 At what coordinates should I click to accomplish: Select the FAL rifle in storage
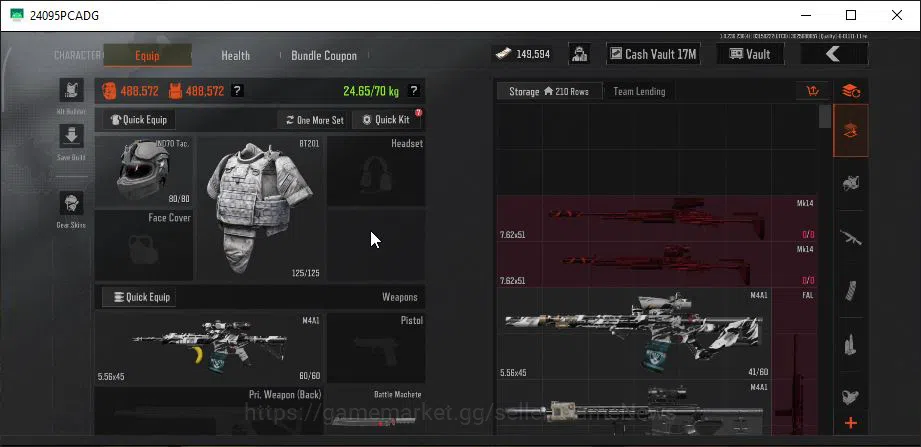pos(795,361)
